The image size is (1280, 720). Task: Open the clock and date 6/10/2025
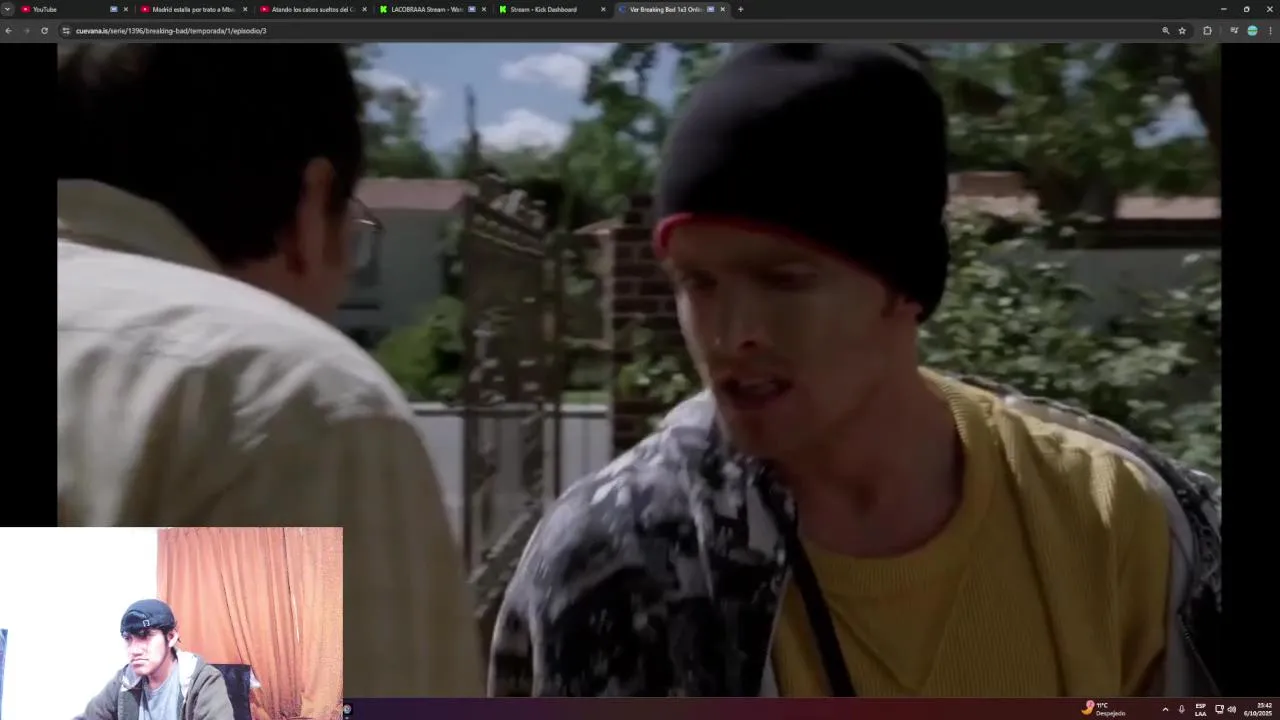point(1258,709)
